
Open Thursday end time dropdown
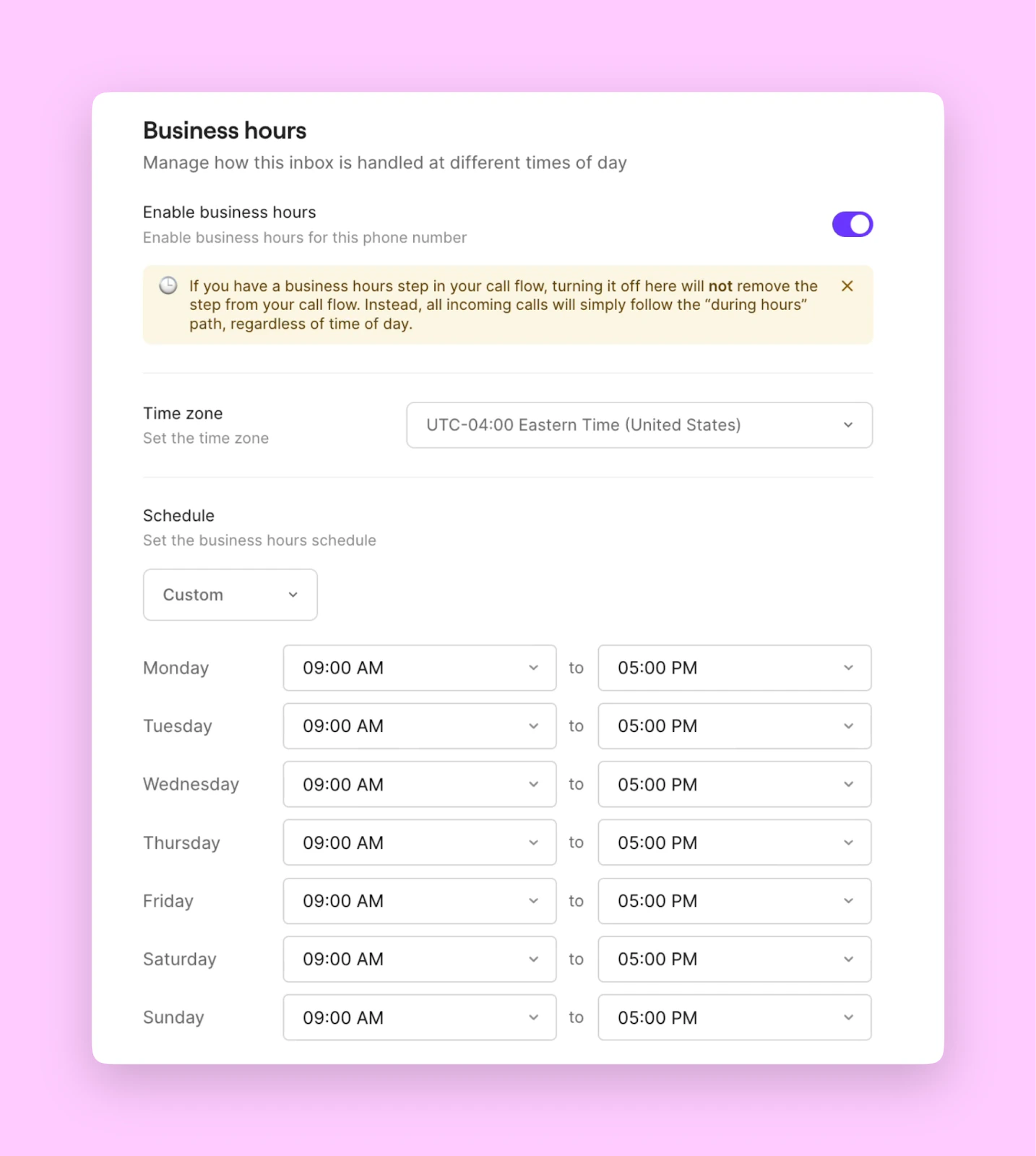click(735, 842)
